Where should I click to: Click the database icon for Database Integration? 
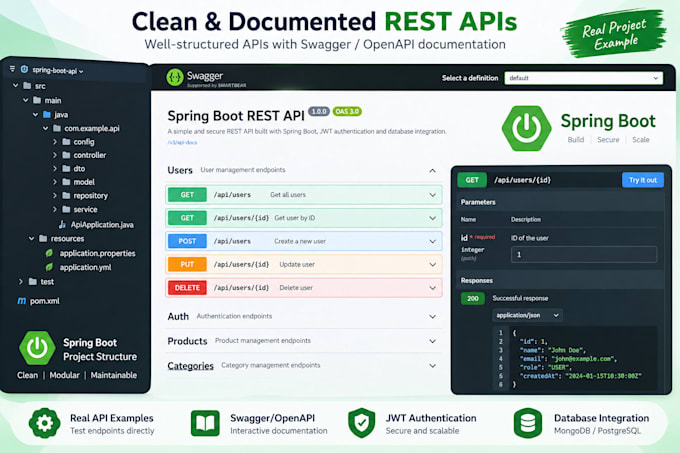point(528,423)
